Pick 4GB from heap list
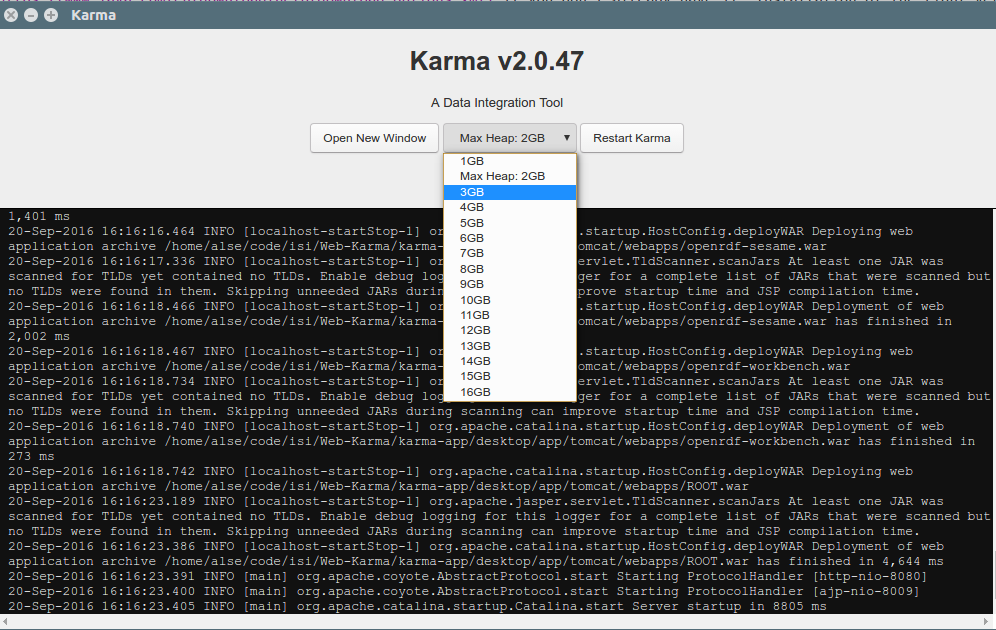The image size is (996, 630). pyautogui.click(x=509, y=208)
